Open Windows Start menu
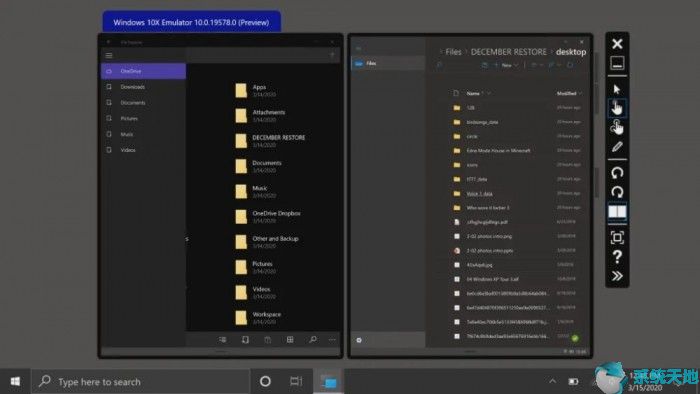 (15, 382)
